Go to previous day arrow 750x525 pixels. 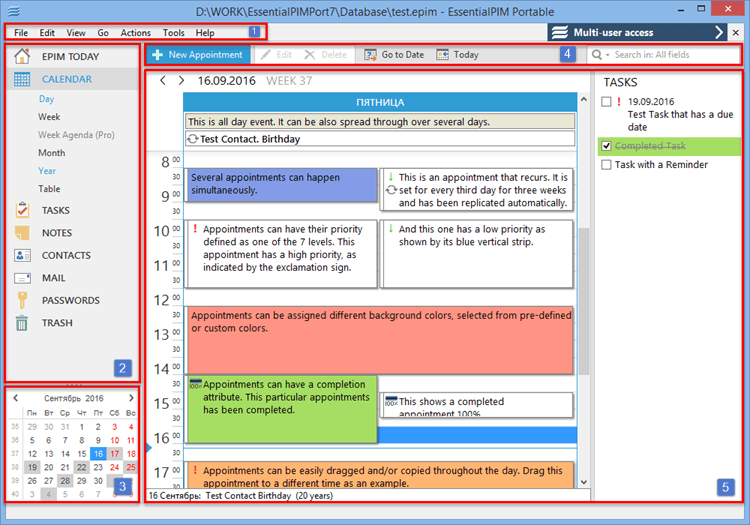(x=163, y=80)
